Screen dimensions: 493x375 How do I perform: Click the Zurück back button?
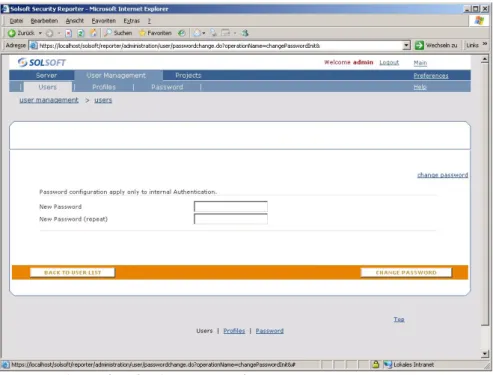21,33
